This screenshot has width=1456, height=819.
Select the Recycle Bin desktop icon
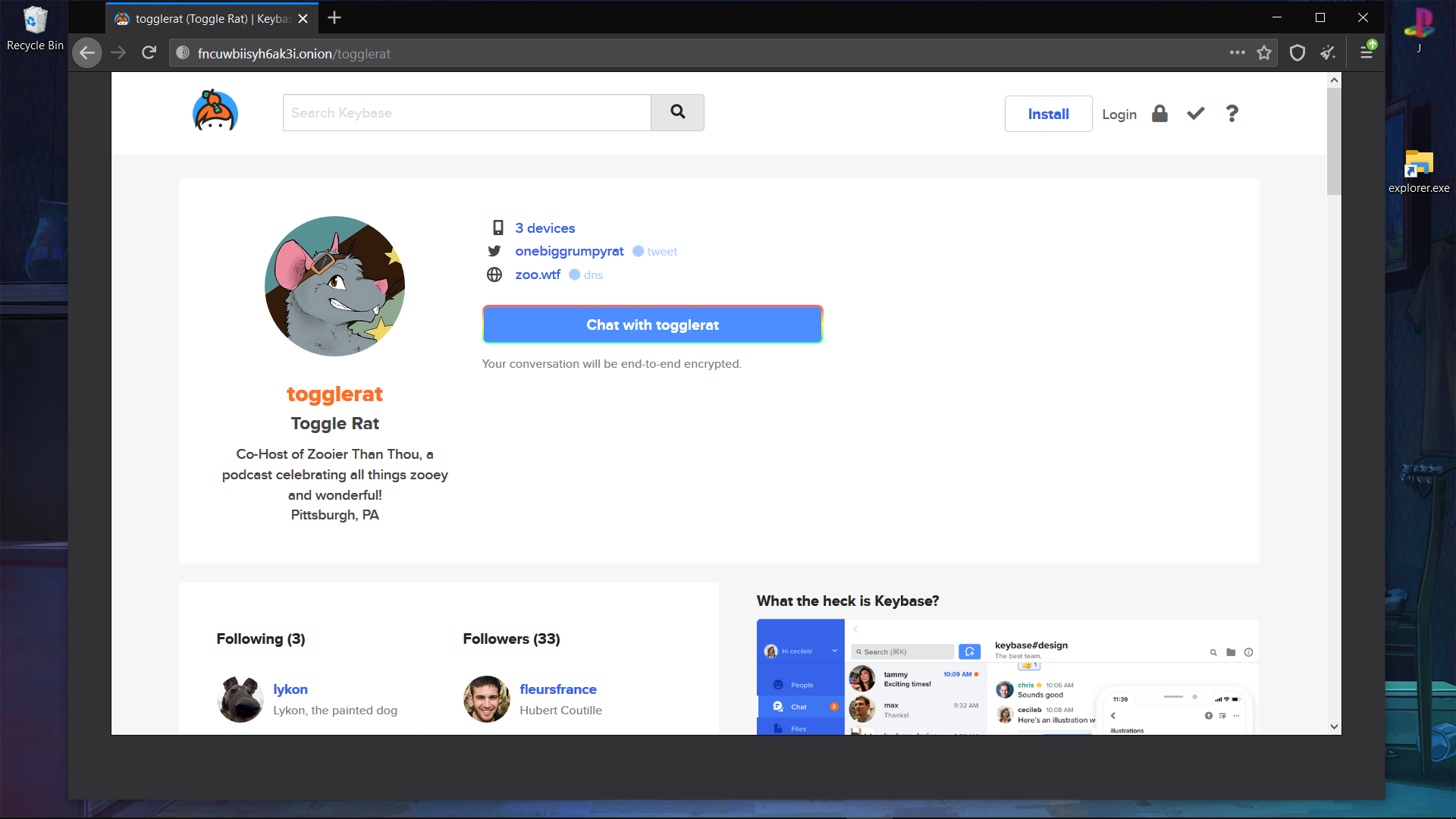tap(35, 29)
